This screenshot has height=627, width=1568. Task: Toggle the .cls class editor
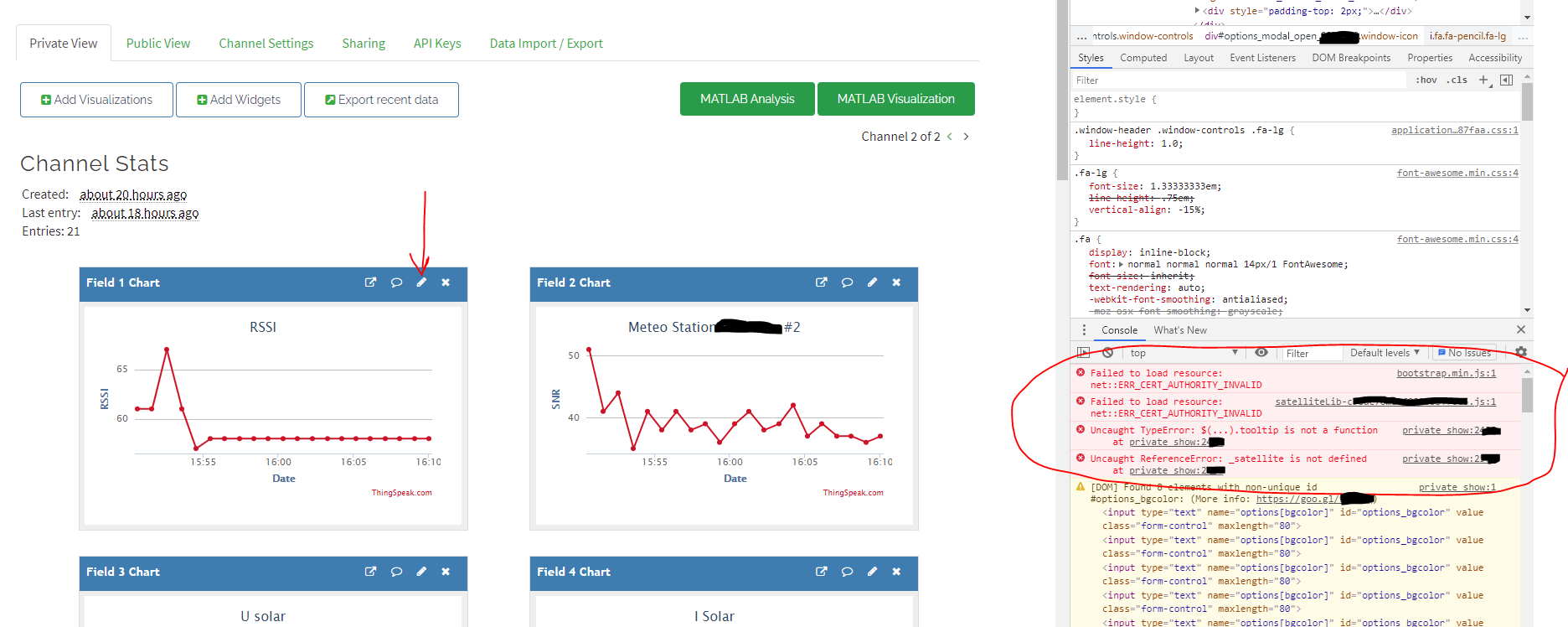click(1457, 80)
